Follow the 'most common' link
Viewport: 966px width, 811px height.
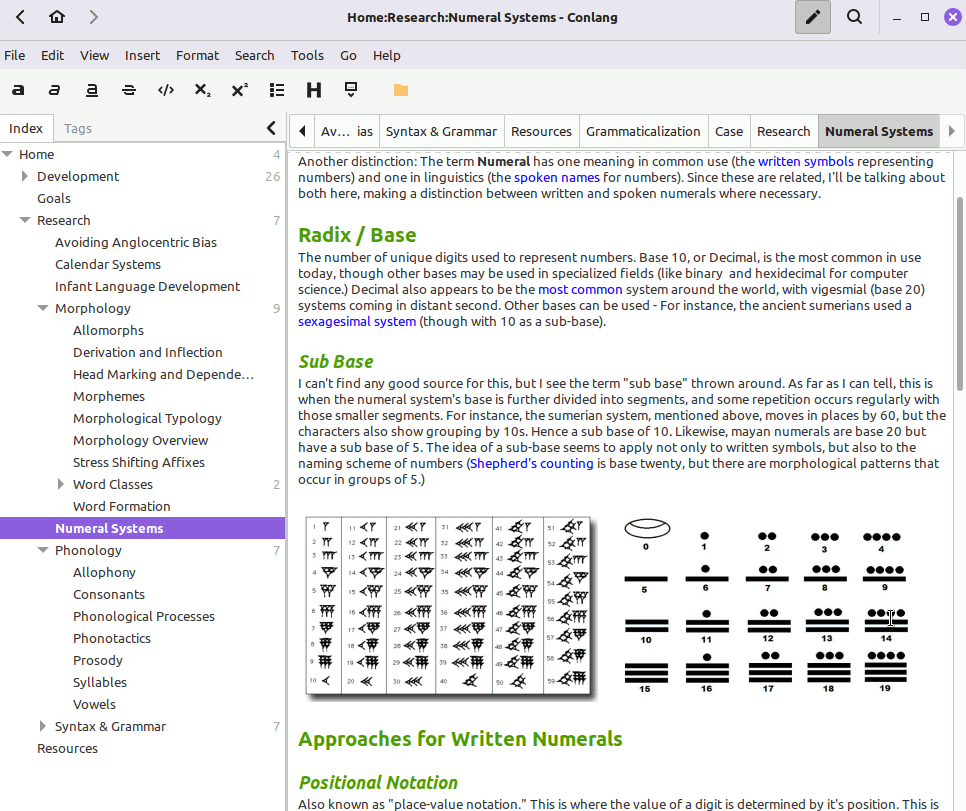pyautogui.click(x=580, y=290)
